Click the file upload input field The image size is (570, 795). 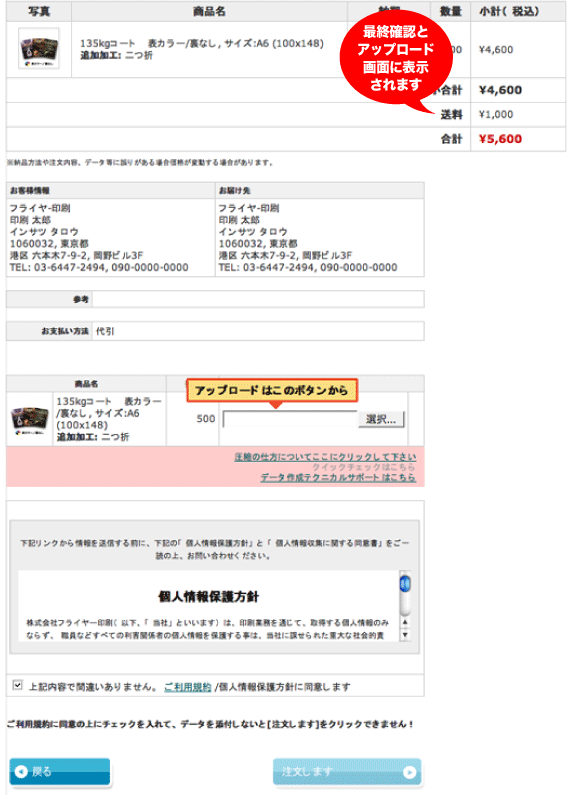290,419
